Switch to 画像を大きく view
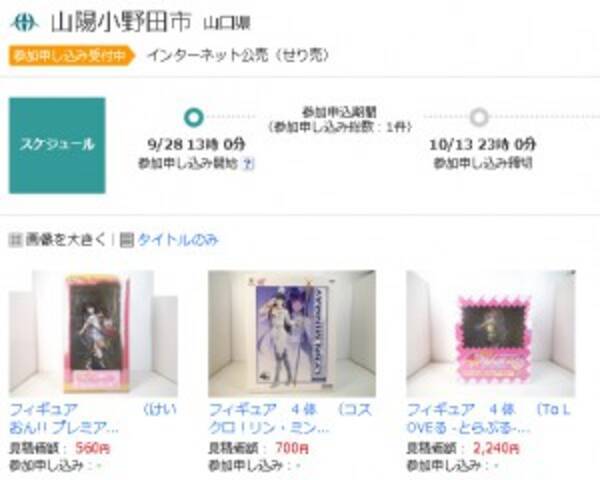600x480 pixels. (x=65, y=240)
